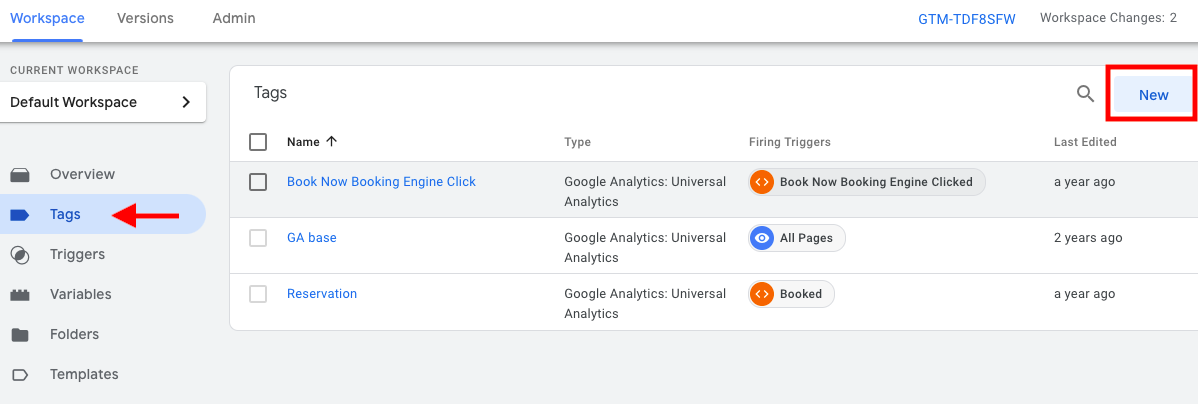This screenshot has width=1198, height=404.
Task: Check the Book Now Booking Engine Click row
Action: pos(258,182)
